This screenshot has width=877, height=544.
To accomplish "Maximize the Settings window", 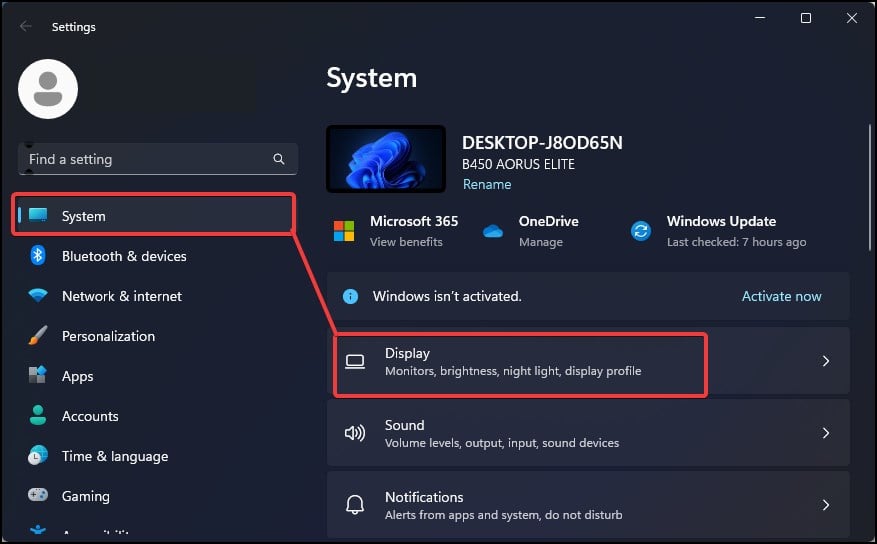I will pyautogui.click(x=805, y=18).
